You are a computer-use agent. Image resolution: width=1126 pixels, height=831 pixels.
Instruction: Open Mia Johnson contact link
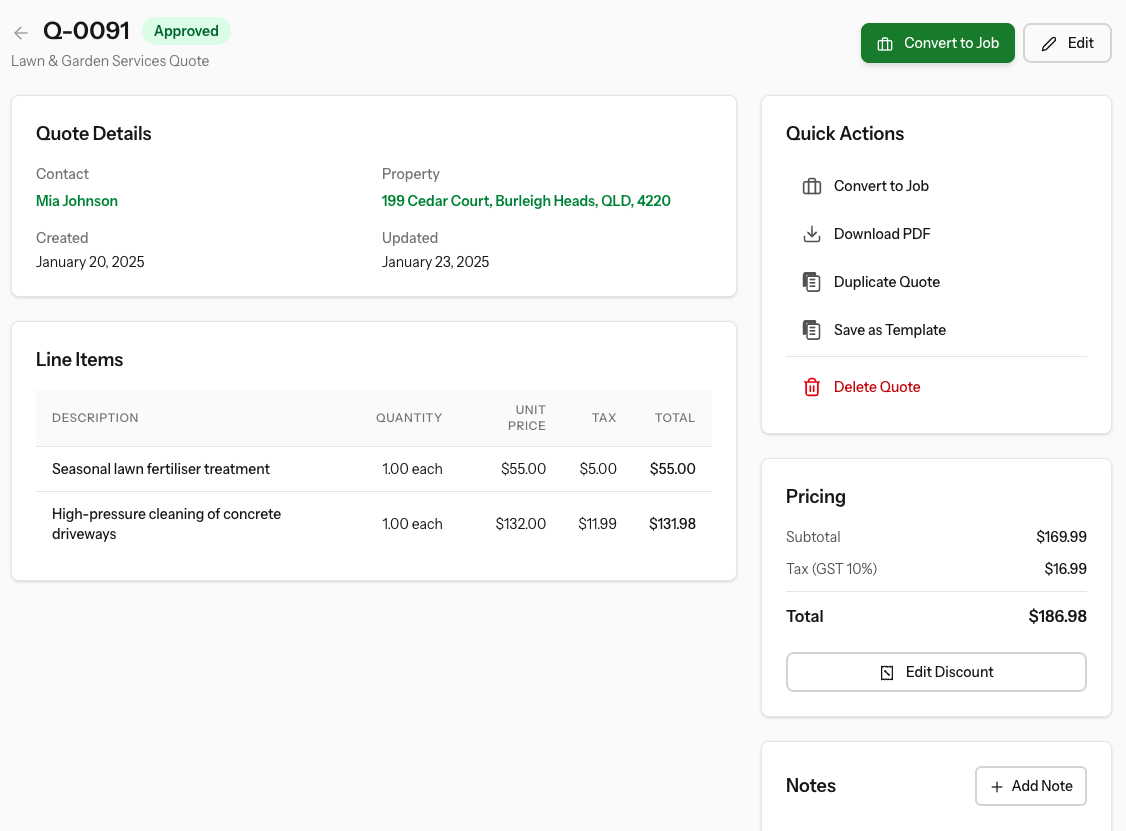point(77,201)
